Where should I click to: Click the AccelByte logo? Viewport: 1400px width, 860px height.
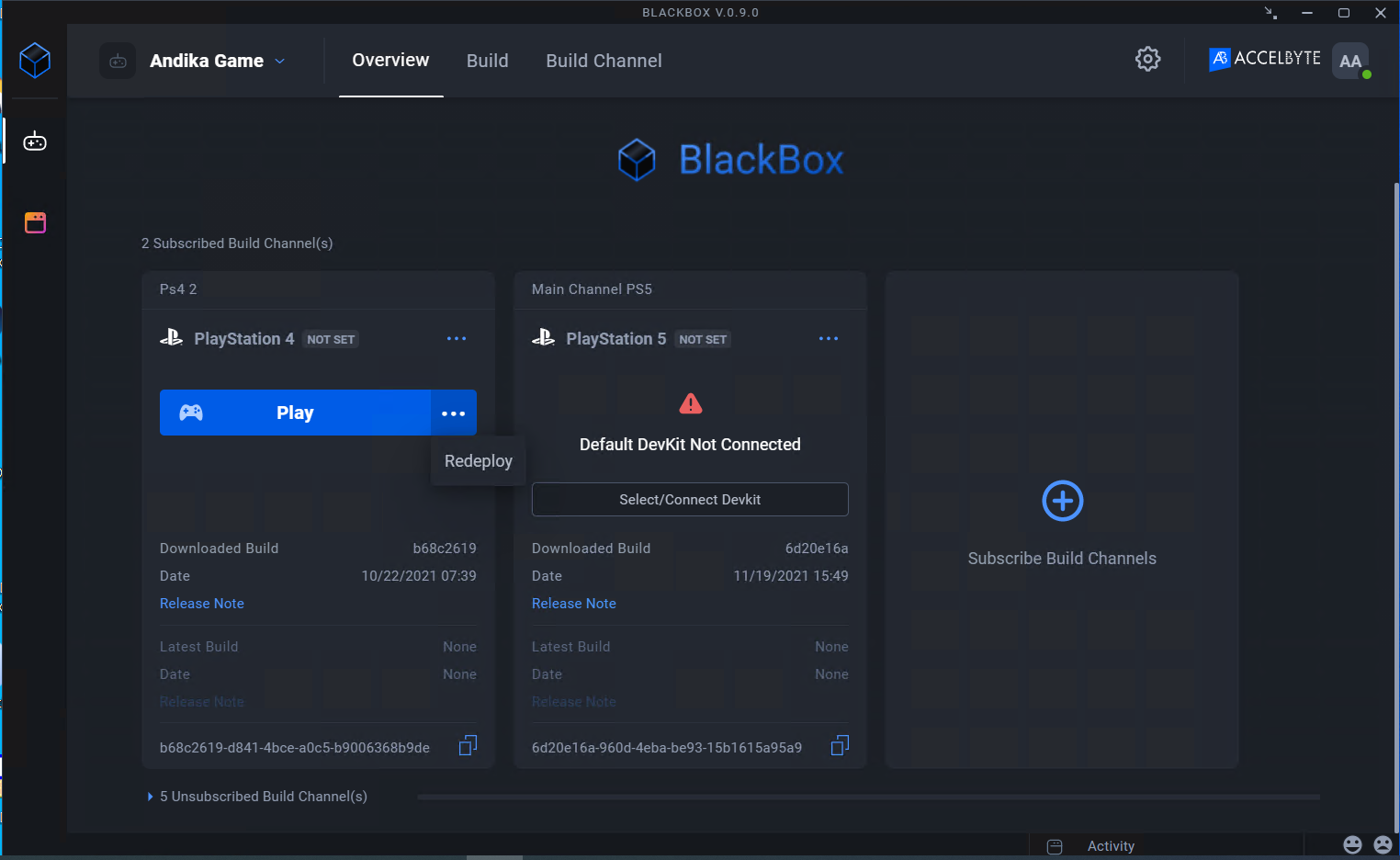[x=1264, y=59]
